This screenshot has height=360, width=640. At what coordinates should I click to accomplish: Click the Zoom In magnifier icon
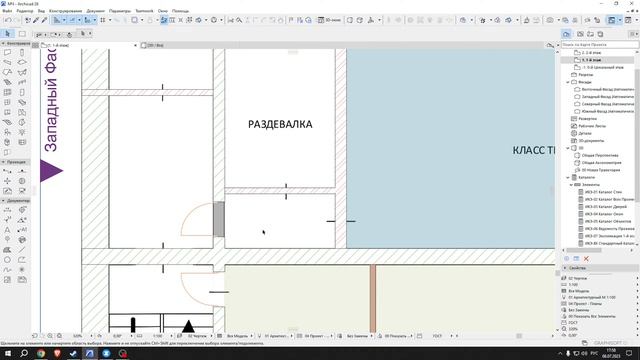click(50, 336)
